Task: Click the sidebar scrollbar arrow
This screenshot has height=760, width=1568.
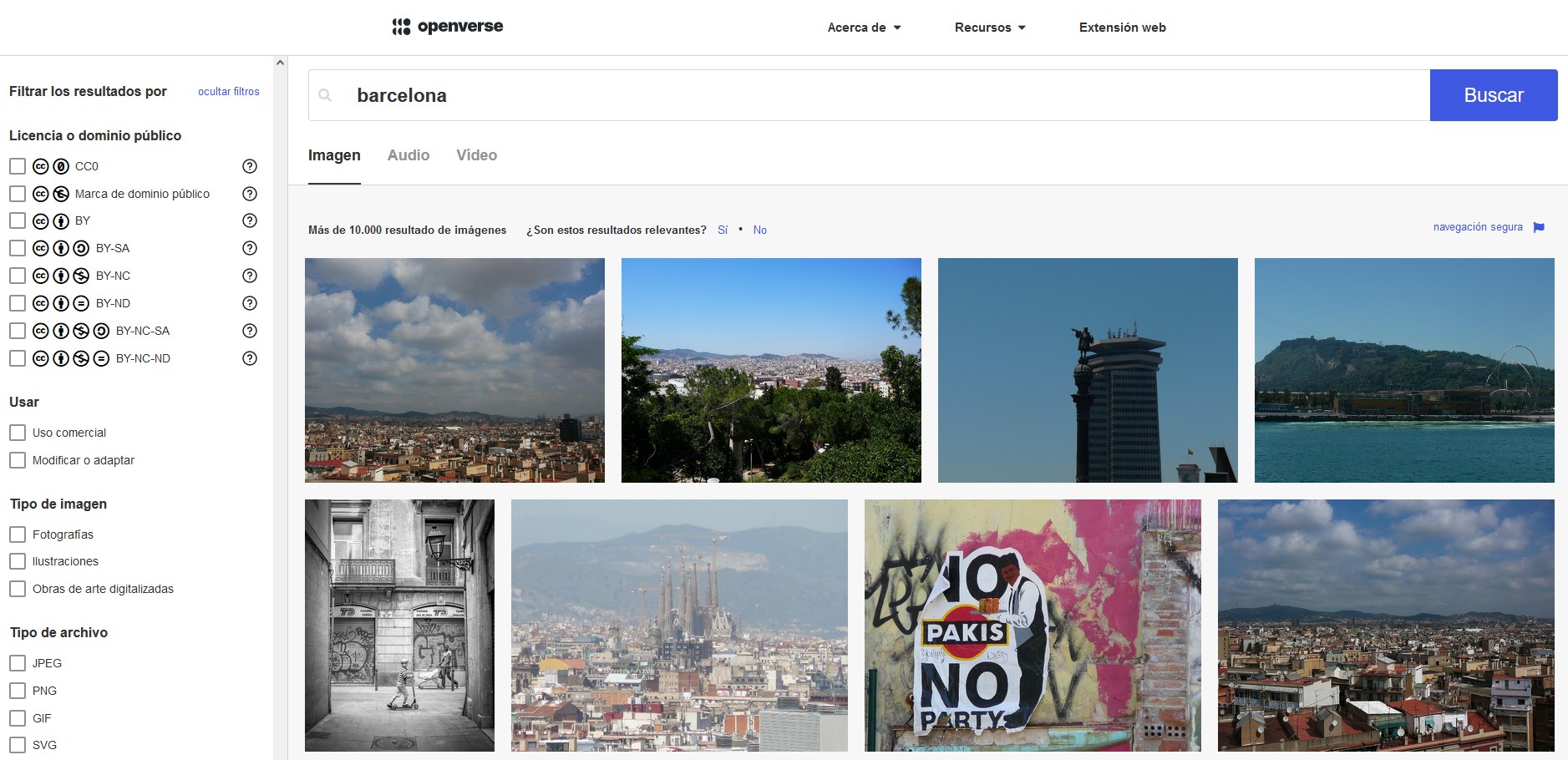Action: (x=280, y=61)
